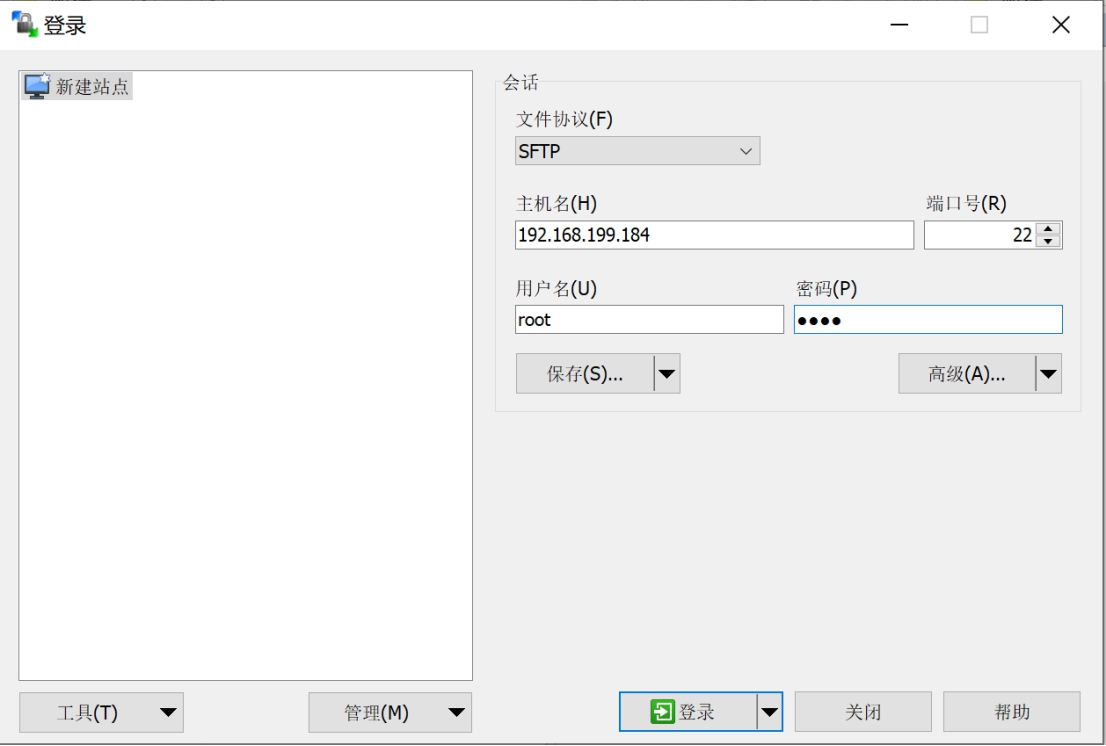Click the 用户名 field showing root
Viewport: 1106px width, 746px height.
(648, 319)
